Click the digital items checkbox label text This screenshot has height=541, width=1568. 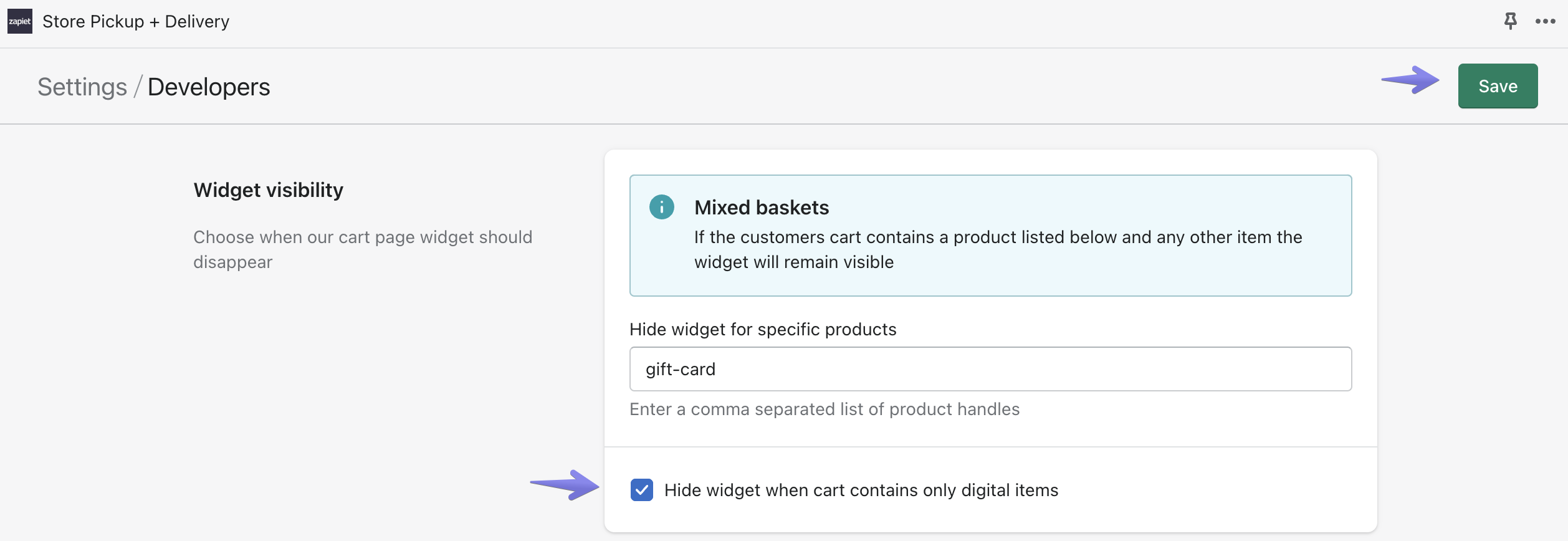861,491
